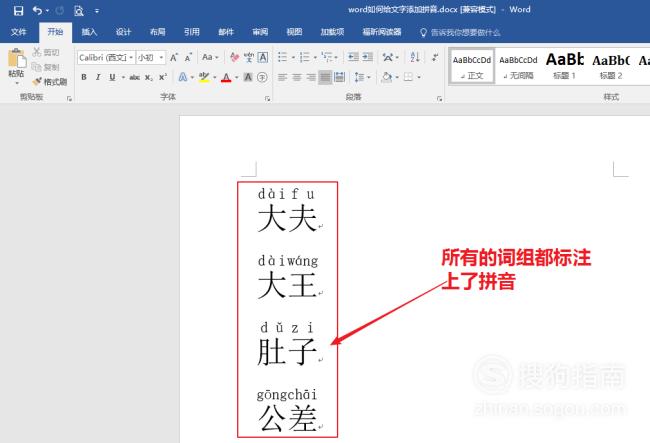Expand the Change Case (Aa) dropdown
Screen dimensions: 650x443
(213, 57)
